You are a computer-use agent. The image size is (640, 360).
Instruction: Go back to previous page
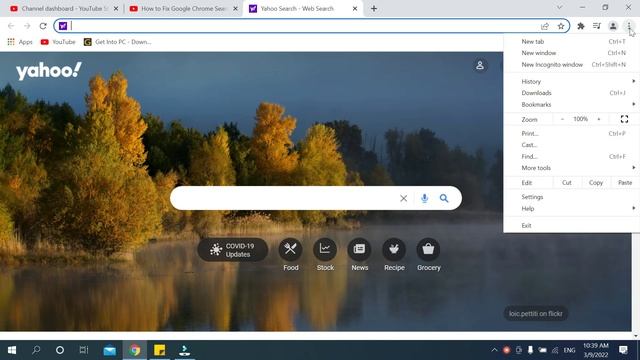coord(11,26)
